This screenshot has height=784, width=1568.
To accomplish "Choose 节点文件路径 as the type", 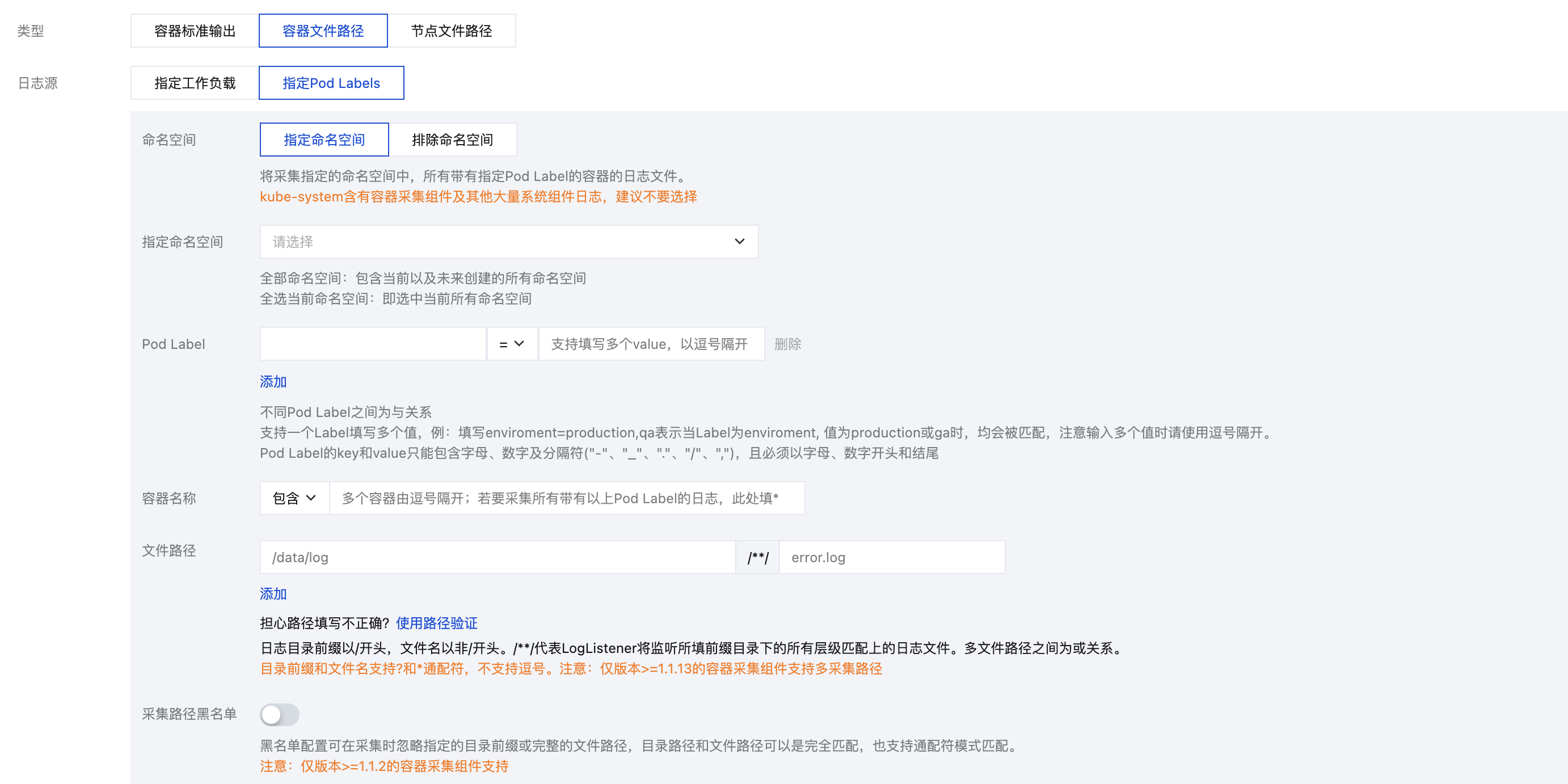I will (451, 31).
